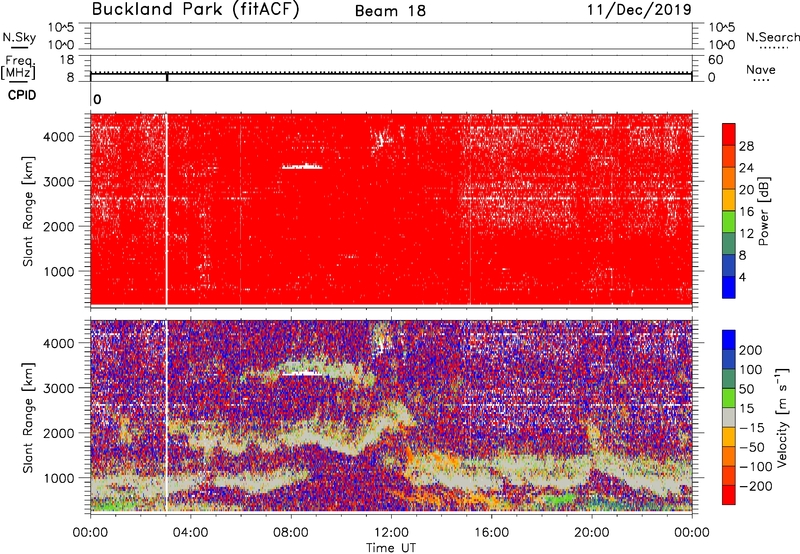Select the 'Freq. [MHz]' axis label

pyautogui.click(x=18, y=67)
